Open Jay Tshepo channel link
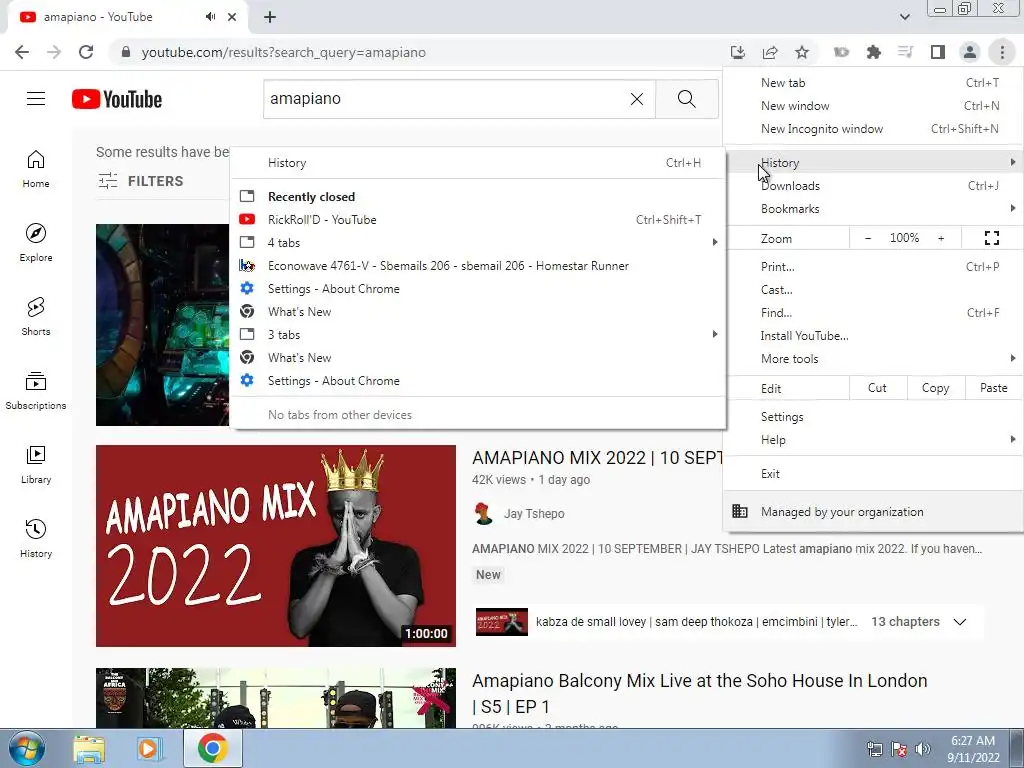 point(534,514)
